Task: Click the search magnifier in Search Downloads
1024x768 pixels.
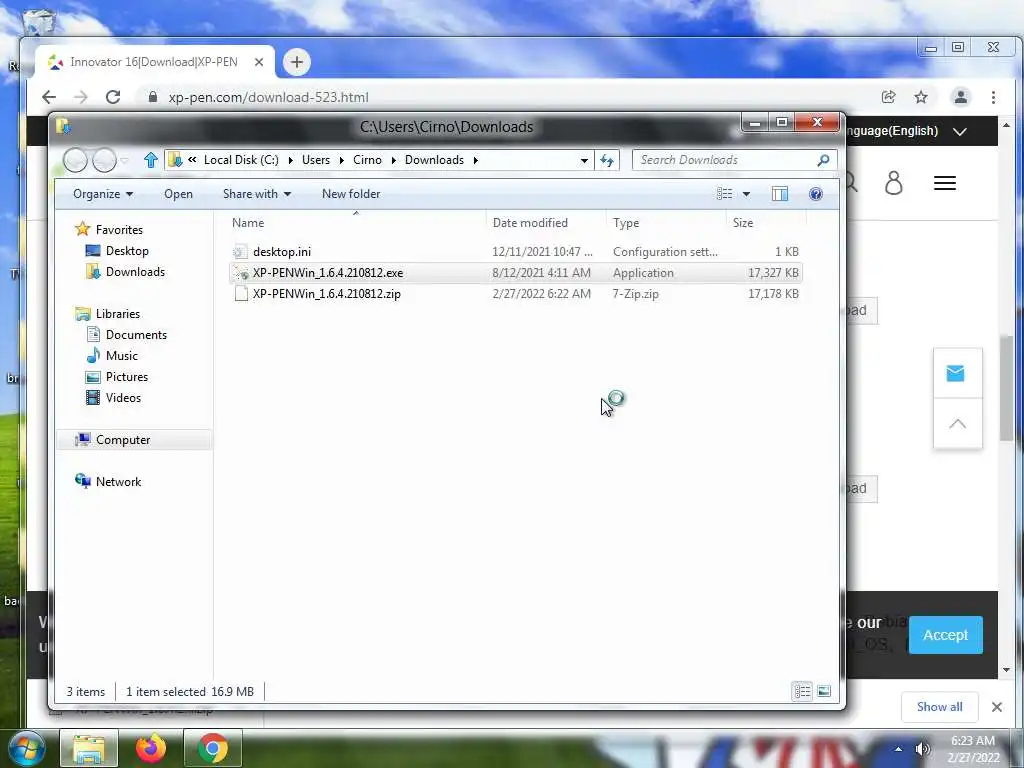Action: coord(824,160)
